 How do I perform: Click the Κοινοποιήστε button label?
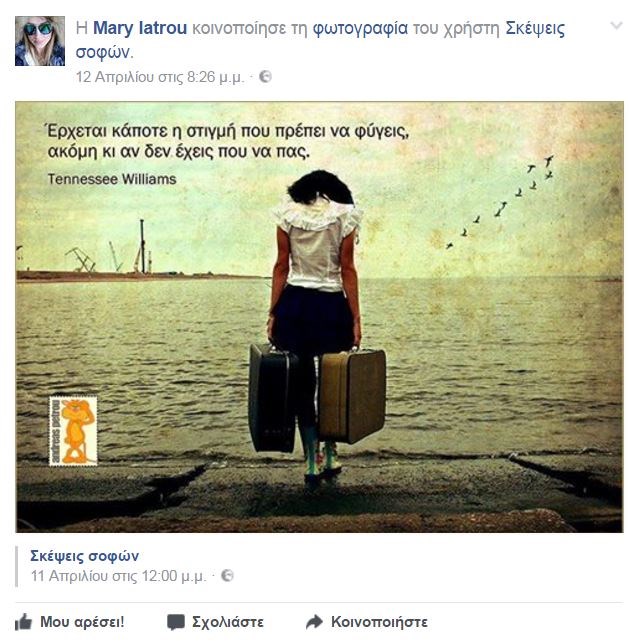(379, 622)
